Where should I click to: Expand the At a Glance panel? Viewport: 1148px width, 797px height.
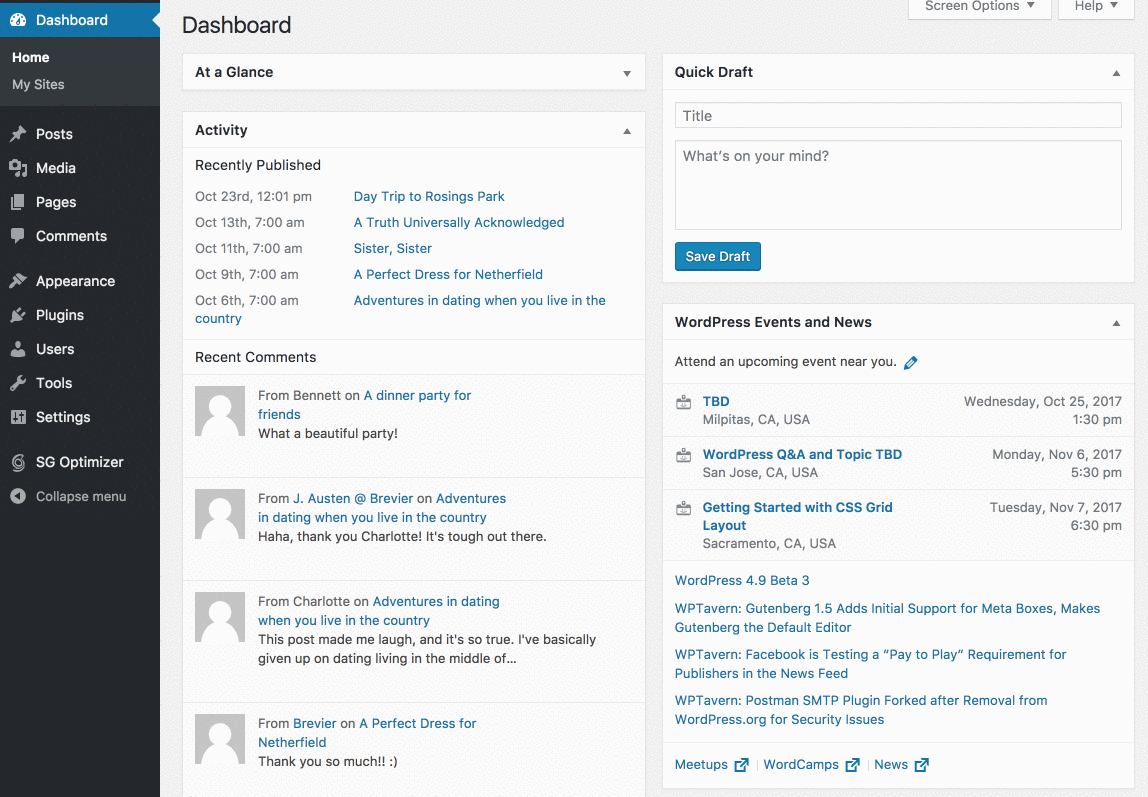(x=627, y=73)
